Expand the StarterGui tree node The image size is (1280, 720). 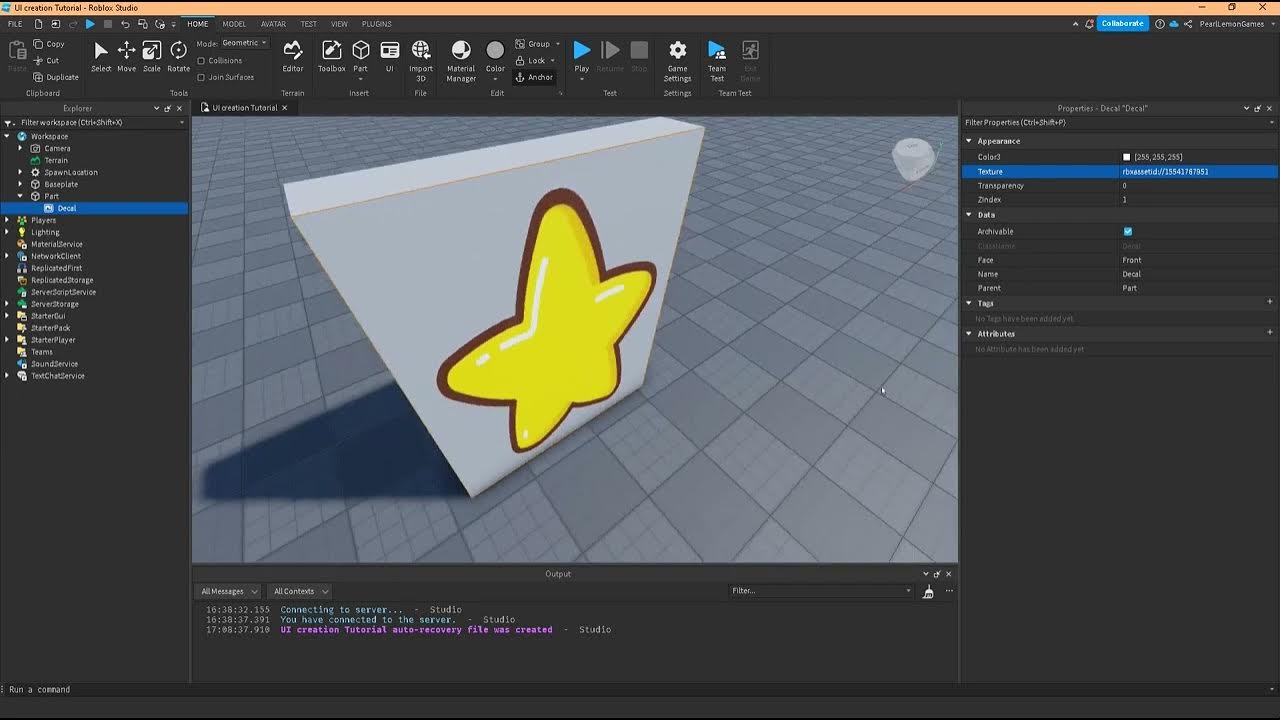pos(8,316)
